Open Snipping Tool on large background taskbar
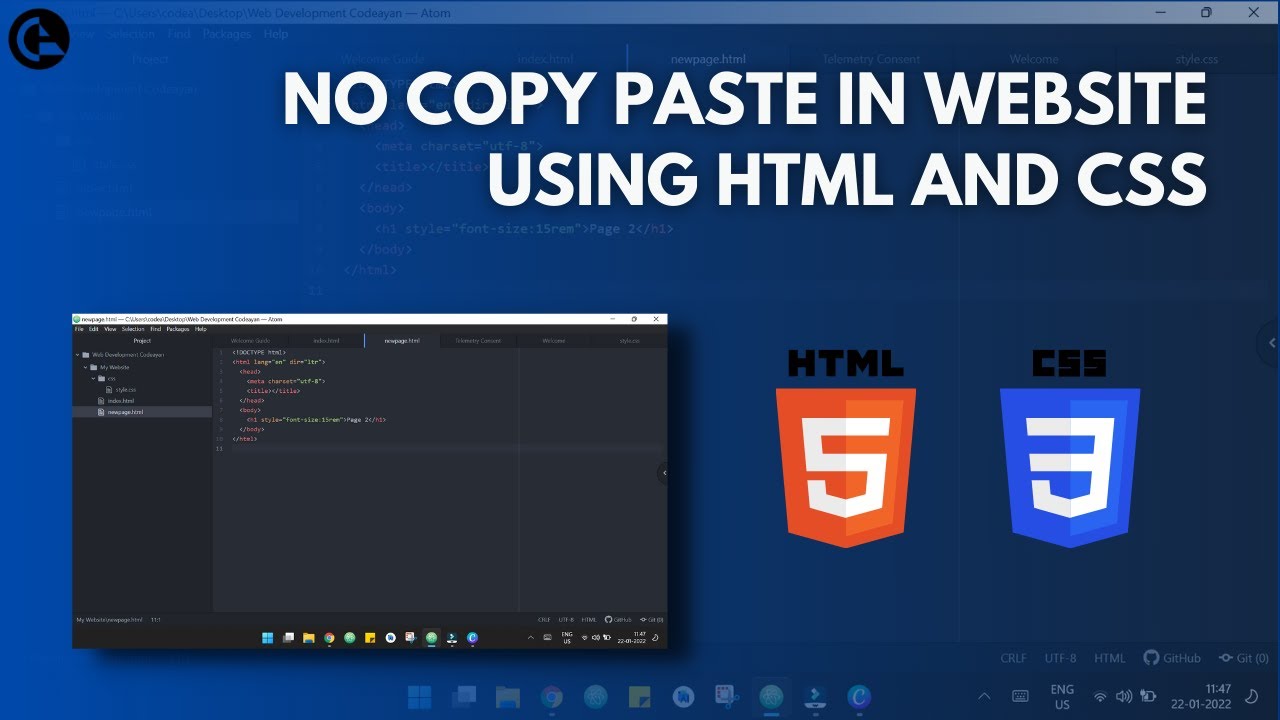Screen dimensions: 1280x720 coord(726,696)
